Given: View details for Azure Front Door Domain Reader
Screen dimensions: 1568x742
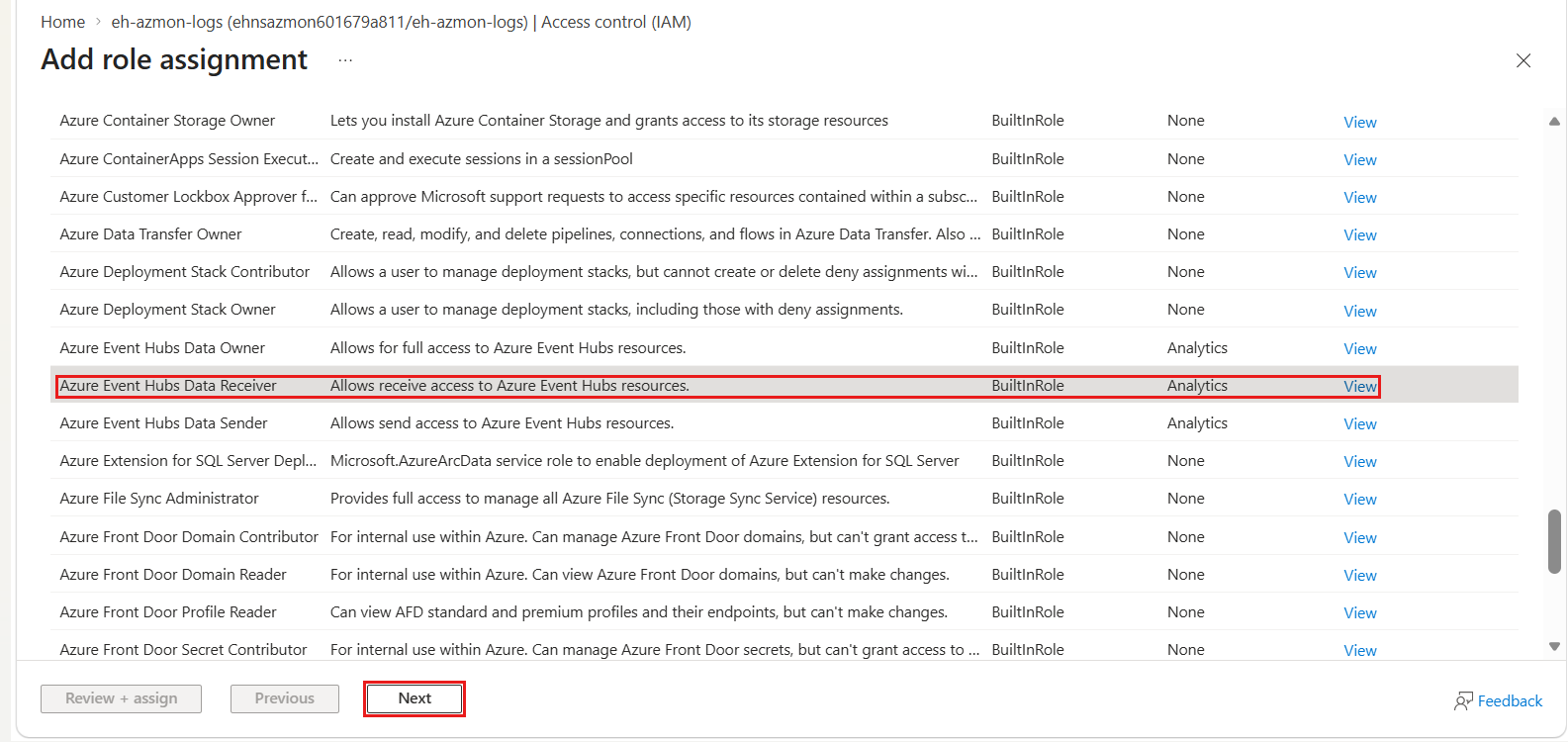Looking at the screenshot, I should (x=1359, y=575).
